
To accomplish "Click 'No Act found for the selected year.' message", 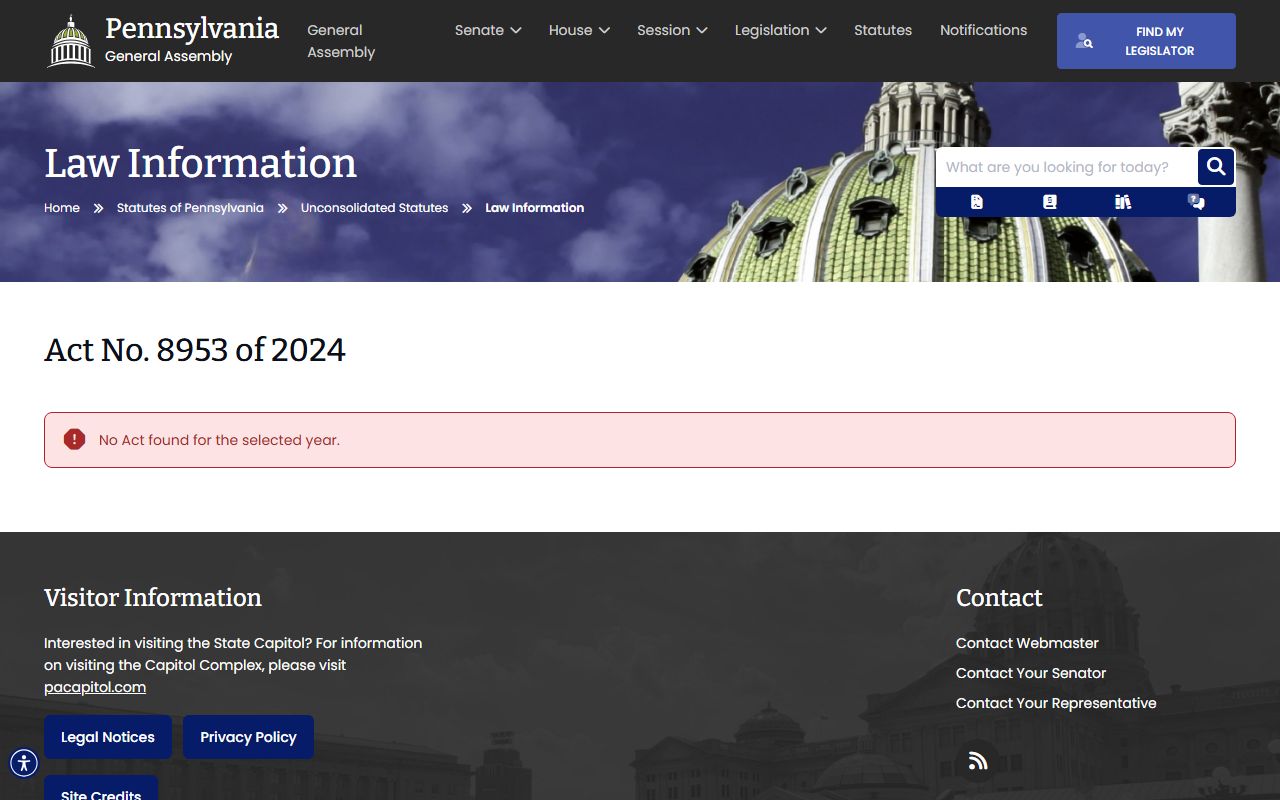I will tap(219, 440).
